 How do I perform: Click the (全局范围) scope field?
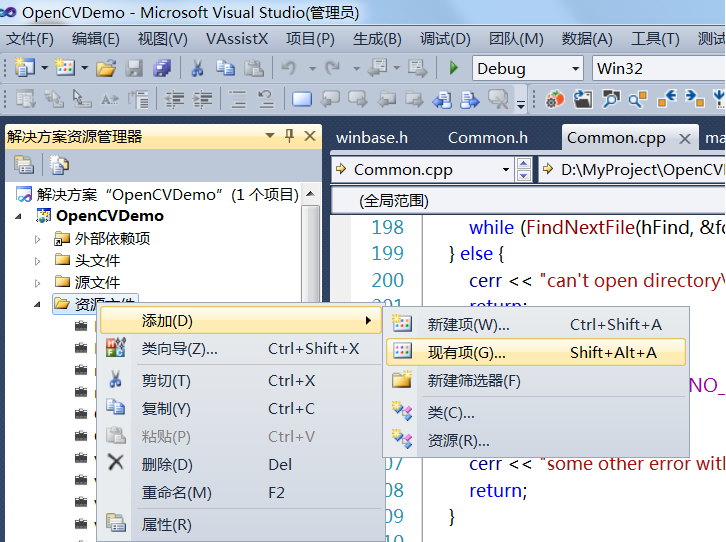[528, 200]
